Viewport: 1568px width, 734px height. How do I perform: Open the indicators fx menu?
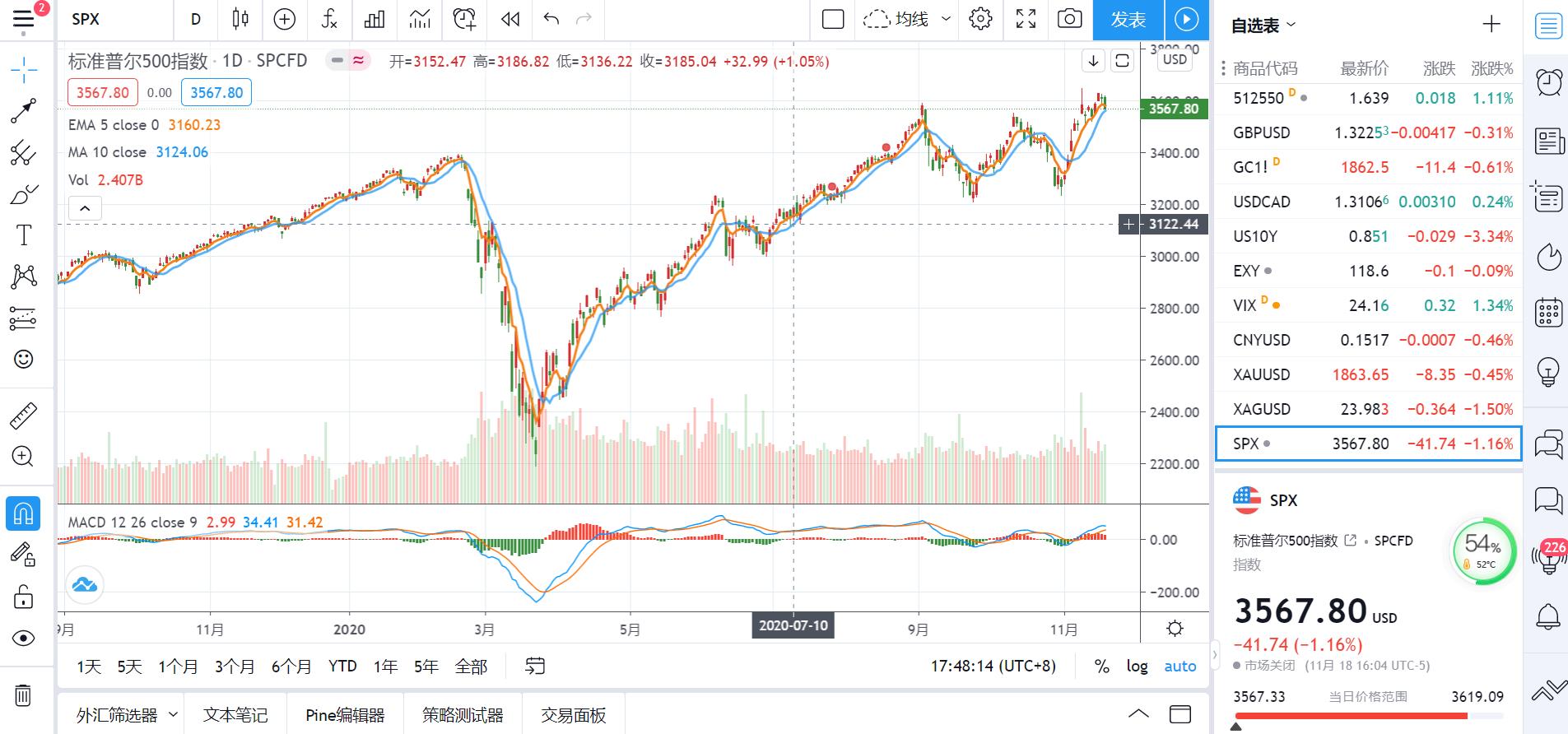pyautogui.click(x=329, y=19)
